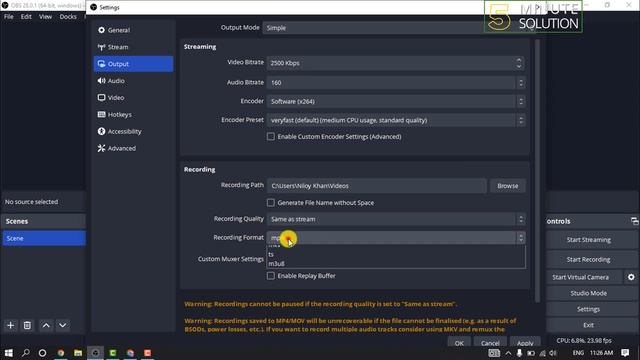Cancel the Settings dialog

490,343
